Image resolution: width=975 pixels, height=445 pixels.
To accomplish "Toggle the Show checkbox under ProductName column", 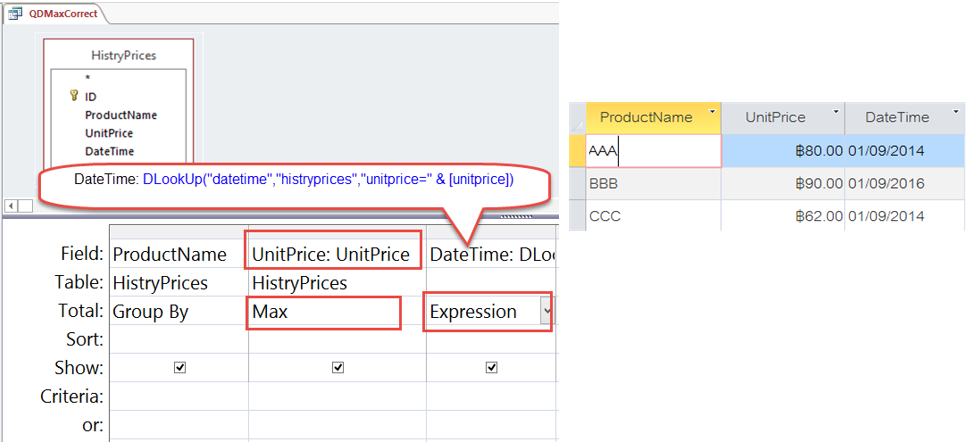I will (x=179, y=368).
